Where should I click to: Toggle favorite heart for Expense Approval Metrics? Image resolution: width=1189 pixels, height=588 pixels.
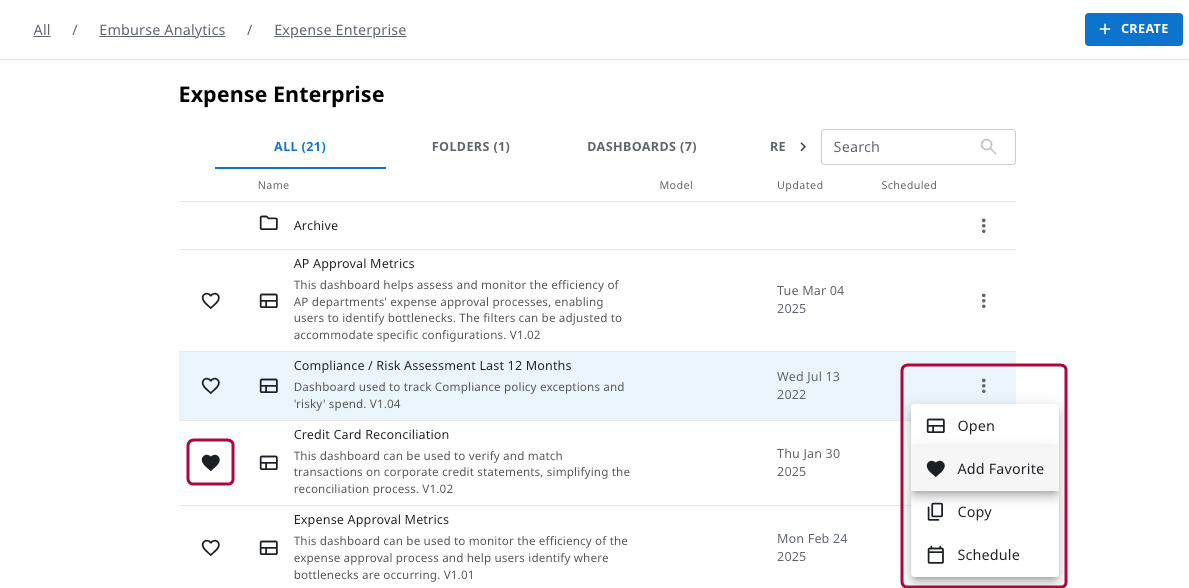(x=210, y=548)
